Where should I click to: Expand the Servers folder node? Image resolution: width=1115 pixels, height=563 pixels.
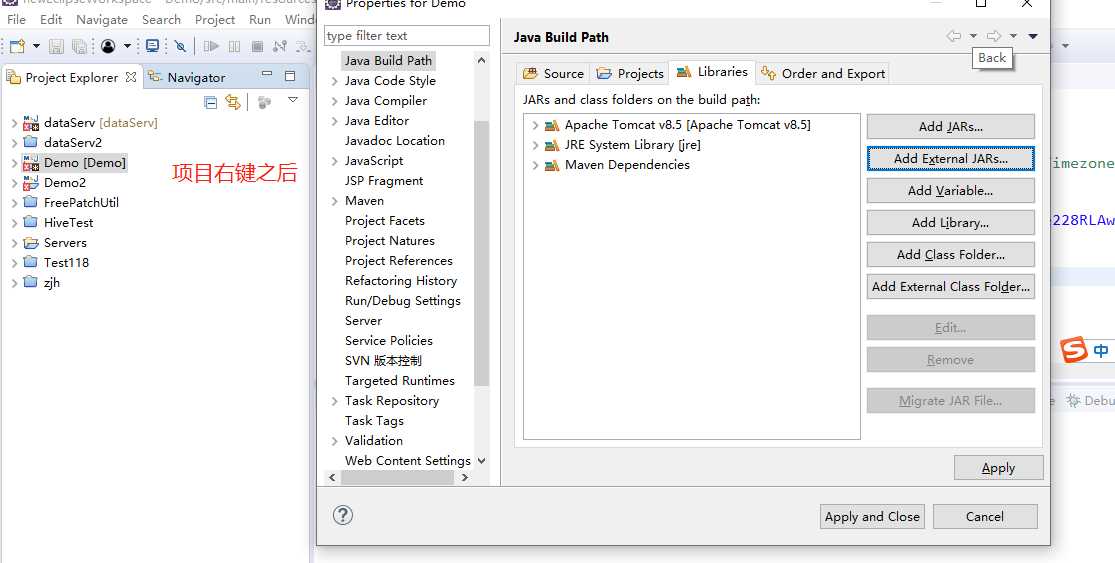(x=14, y=243)
